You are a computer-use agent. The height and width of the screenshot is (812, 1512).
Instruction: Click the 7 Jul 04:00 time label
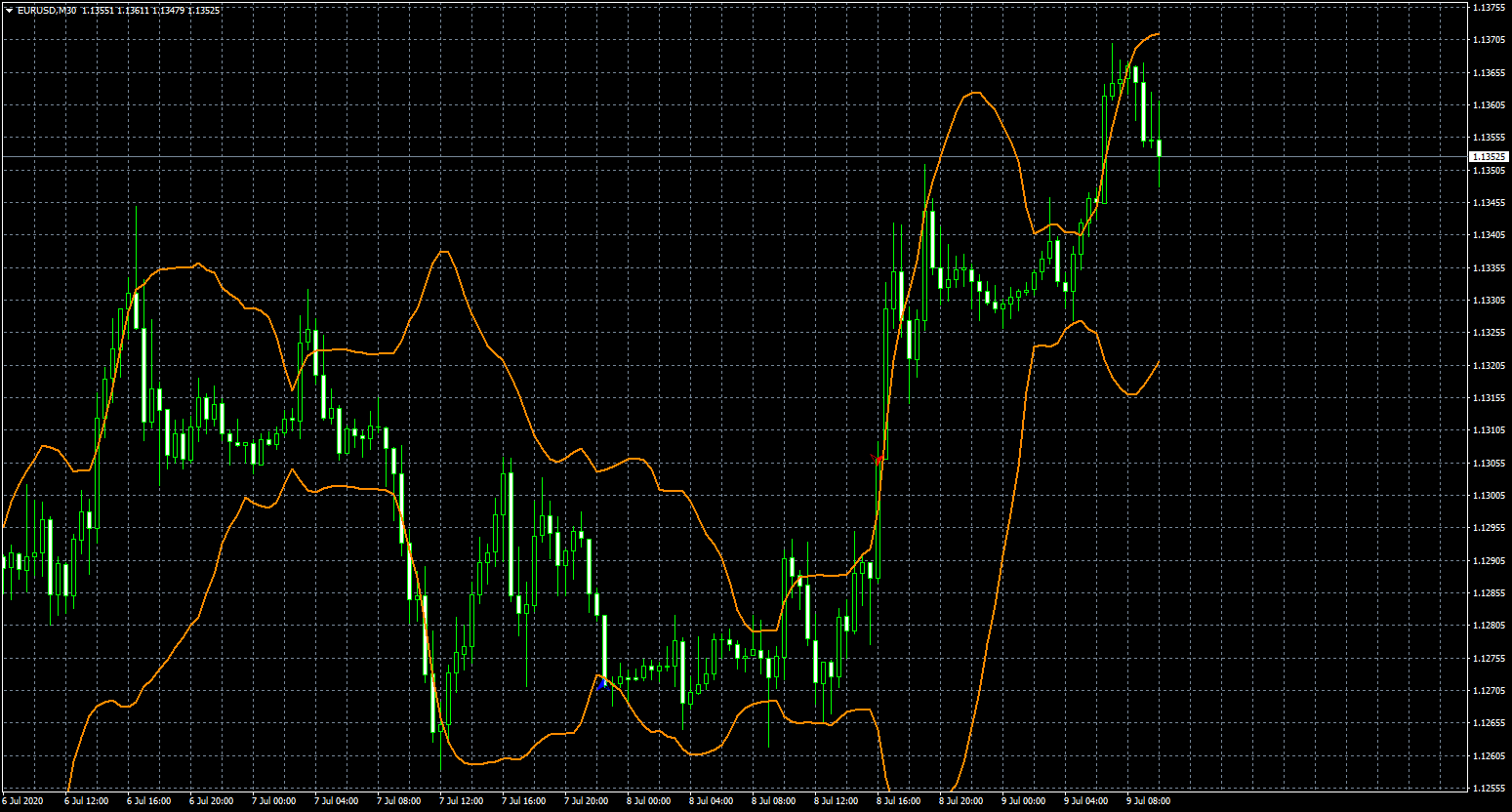pos(336,801)
